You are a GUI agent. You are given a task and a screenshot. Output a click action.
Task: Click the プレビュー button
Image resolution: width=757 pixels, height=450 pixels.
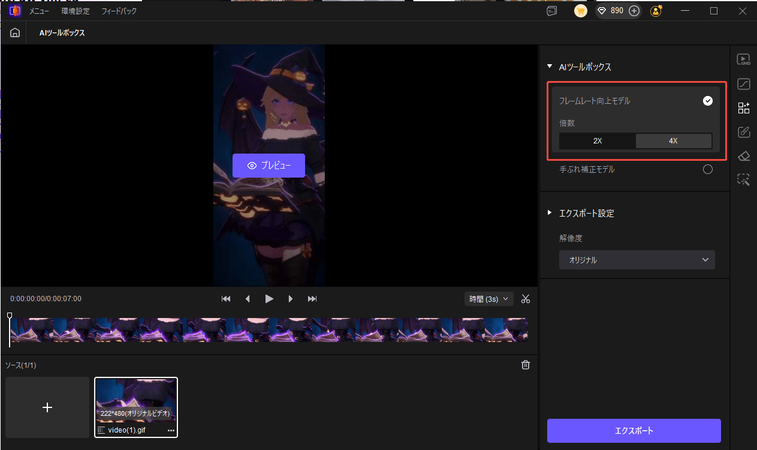[x=268, y=166]
